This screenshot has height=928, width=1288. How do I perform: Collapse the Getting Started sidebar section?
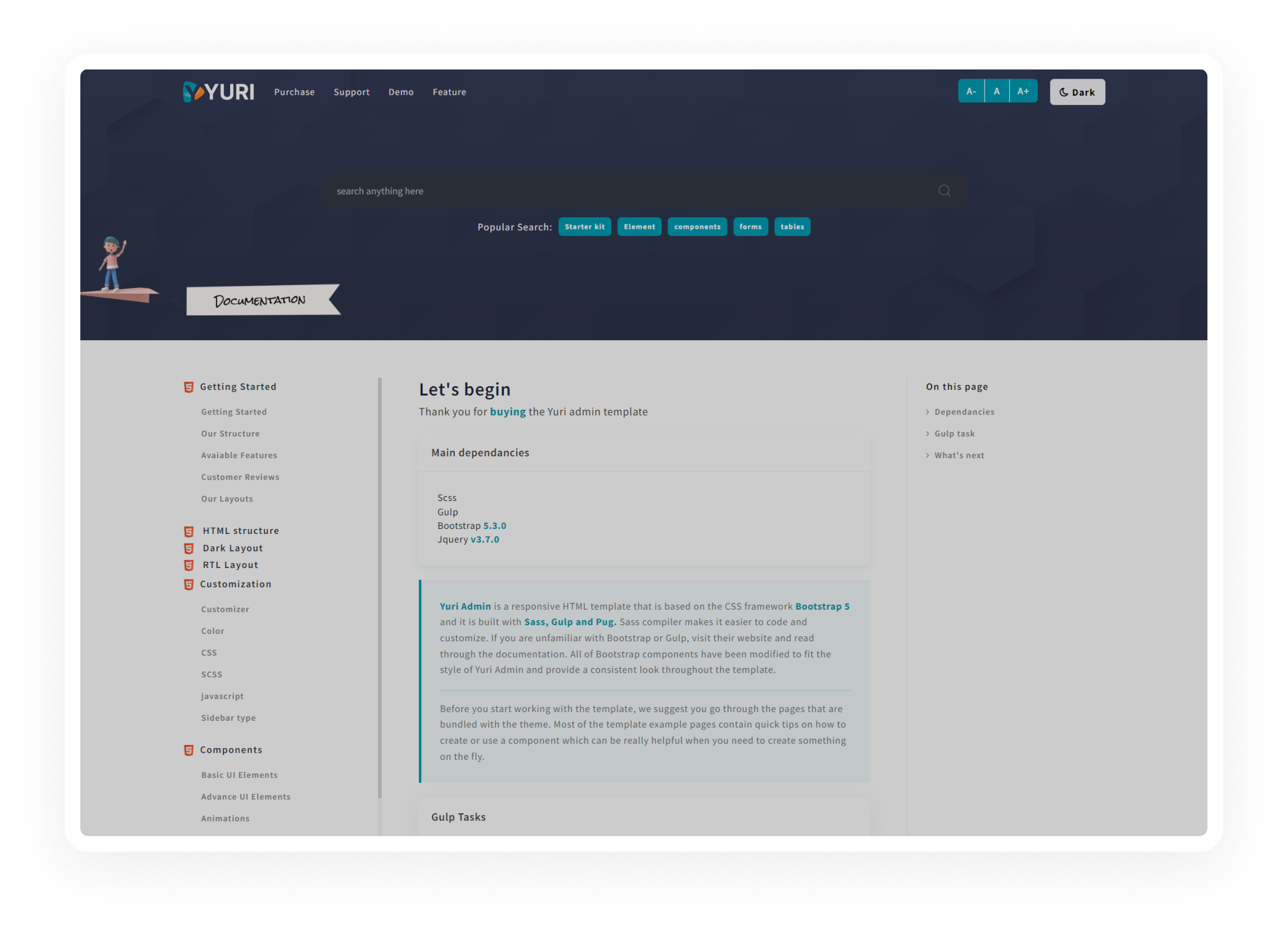(x=238, y=387)
